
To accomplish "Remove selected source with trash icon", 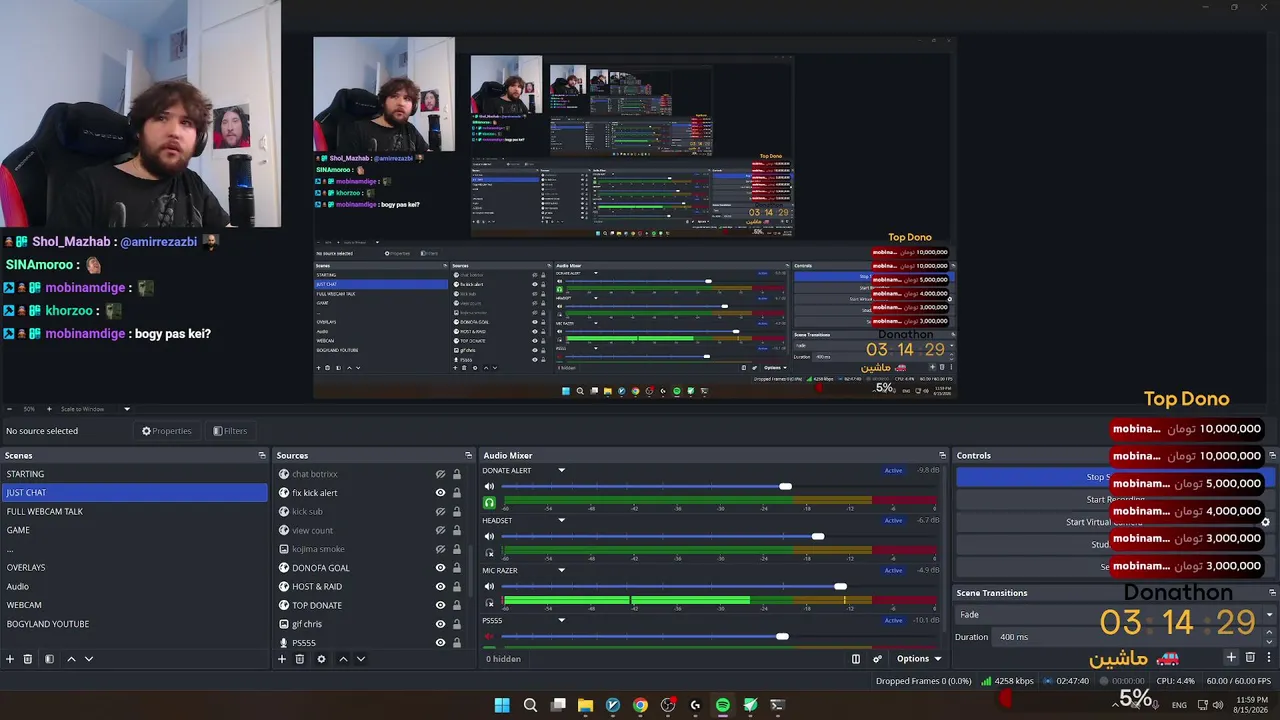I will (300, 659).
